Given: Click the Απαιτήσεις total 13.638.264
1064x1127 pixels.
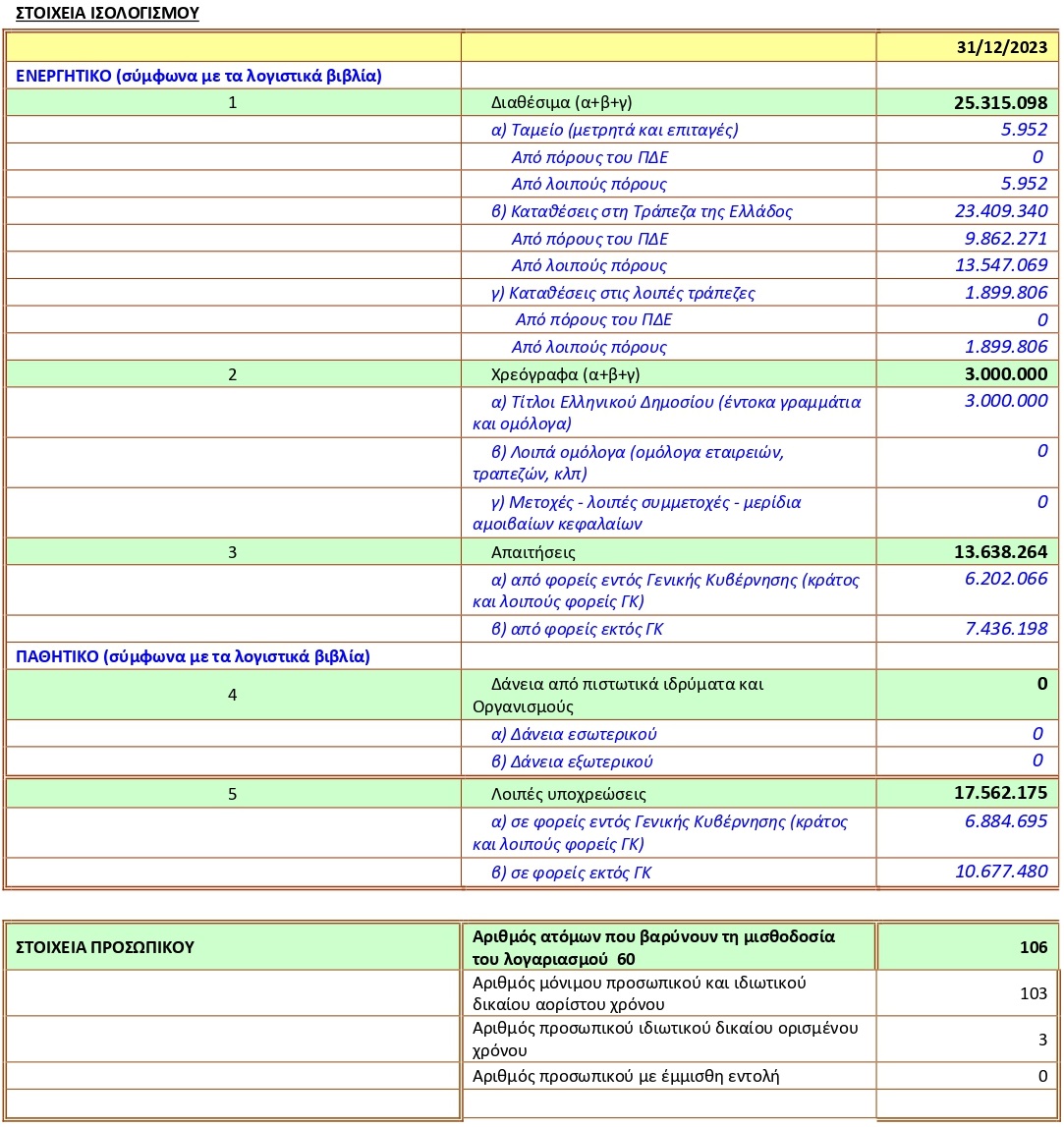Looking at the screenshot, I should coord(1000,552).
